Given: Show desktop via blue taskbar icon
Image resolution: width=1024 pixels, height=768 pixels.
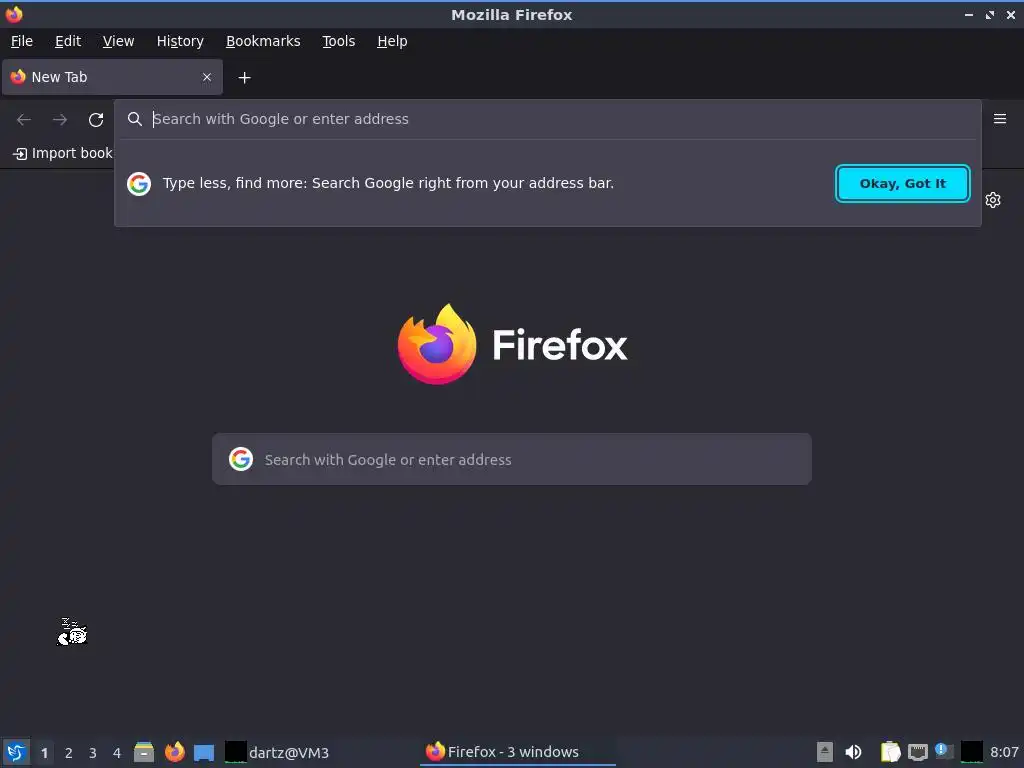Looking at the screenshot, I should click(204, 753).
